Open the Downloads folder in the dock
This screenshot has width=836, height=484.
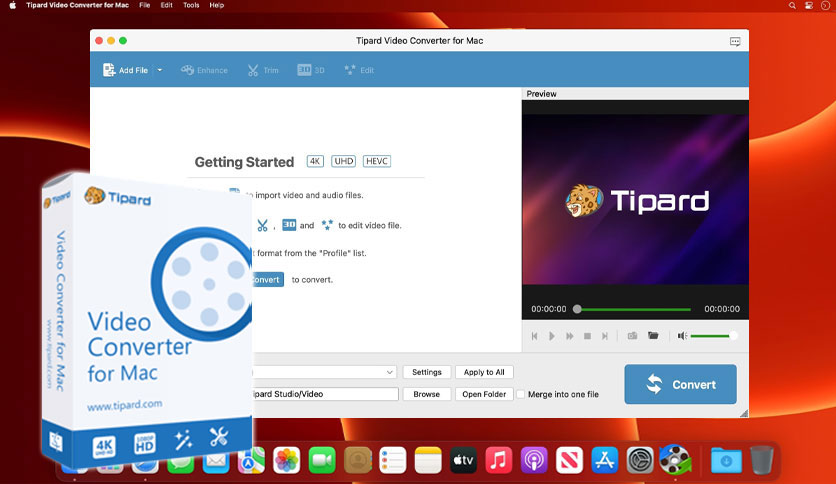pos(726,460)
